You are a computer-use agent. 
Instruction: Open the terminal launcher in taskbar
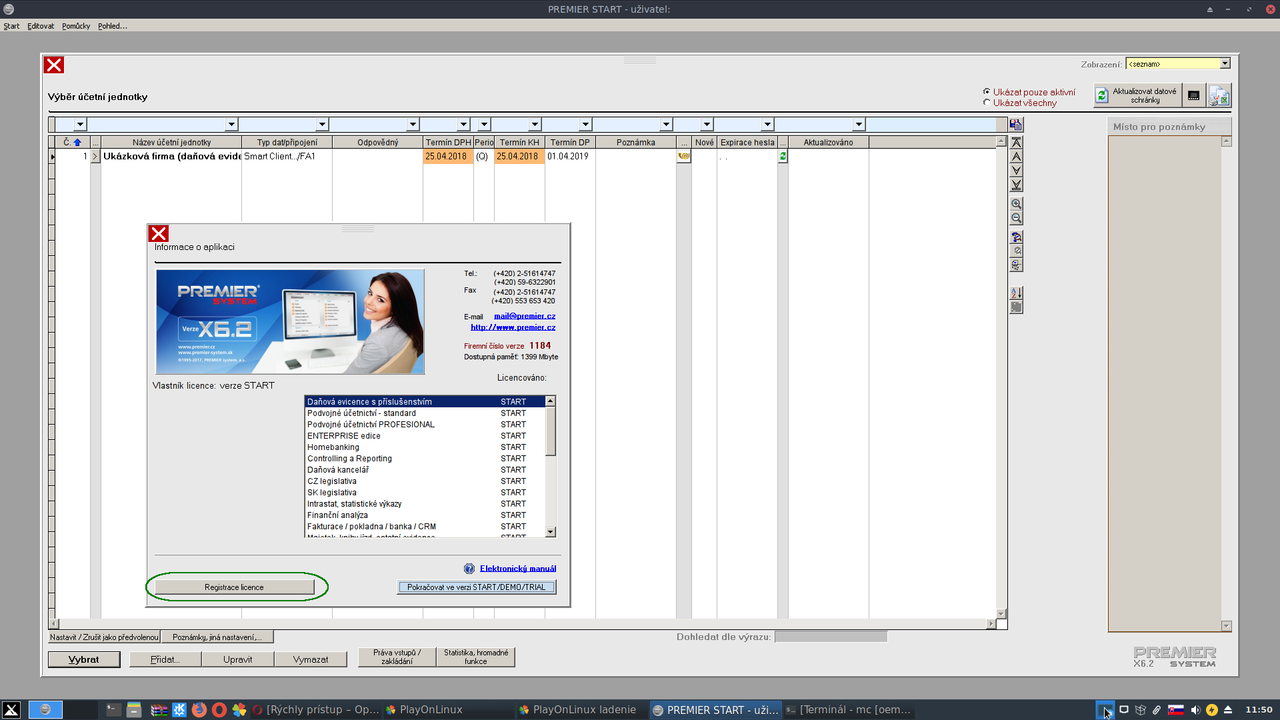click(x=114, y=710)
